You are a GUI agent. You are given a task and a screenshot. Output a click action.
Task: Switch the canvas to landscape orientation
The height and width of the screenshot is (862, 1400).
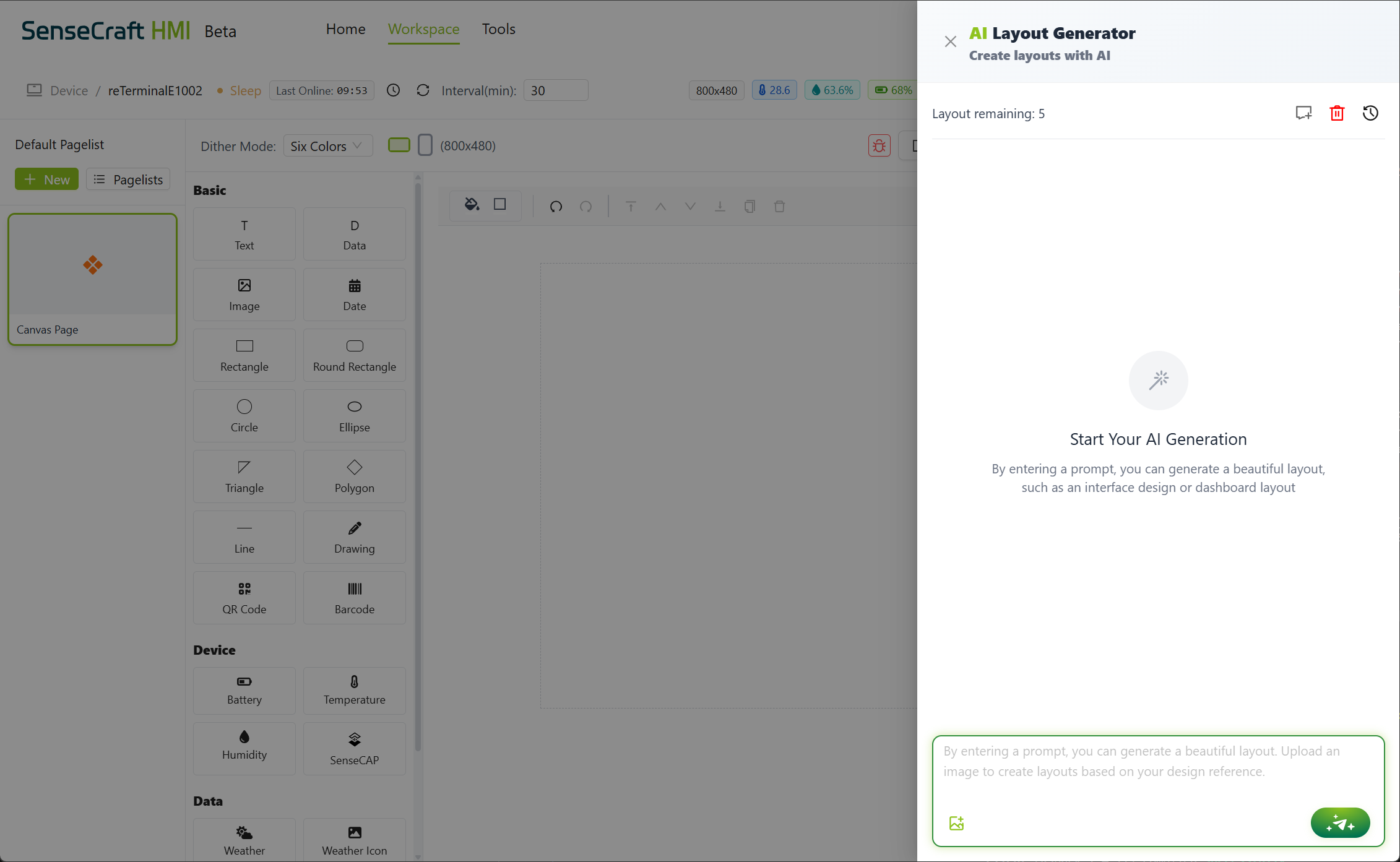click(399, 145)
